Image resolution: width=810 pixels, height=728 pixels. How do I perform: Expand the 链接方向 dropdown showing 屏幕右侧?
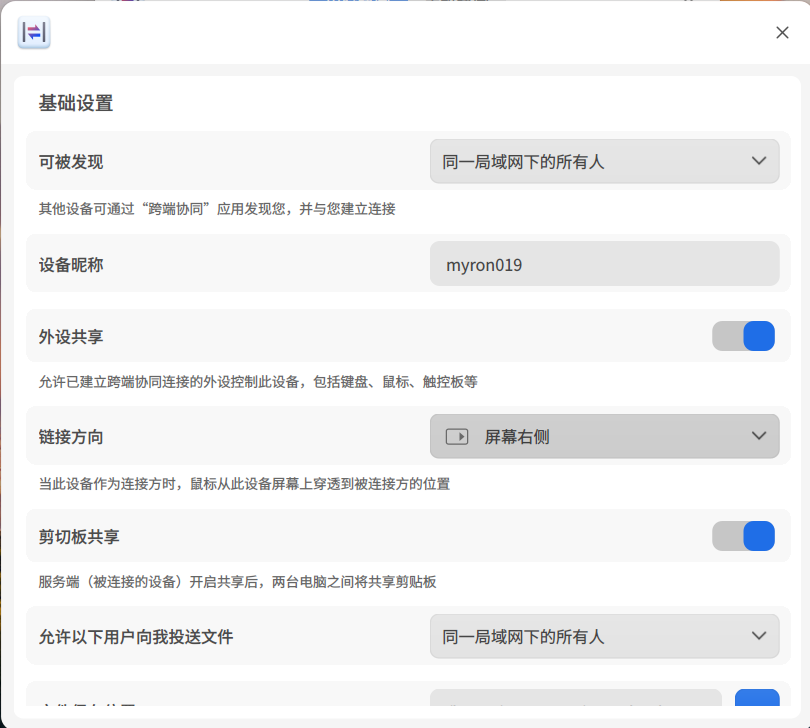(x=604, y=436)
